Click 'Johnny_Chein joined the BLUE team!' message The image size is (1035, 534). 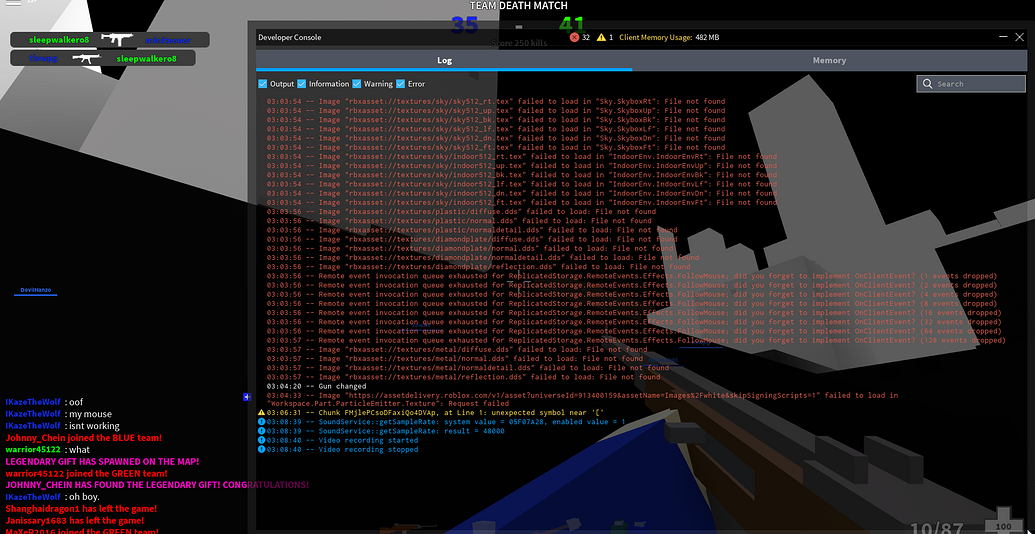(x=83, y=438)
